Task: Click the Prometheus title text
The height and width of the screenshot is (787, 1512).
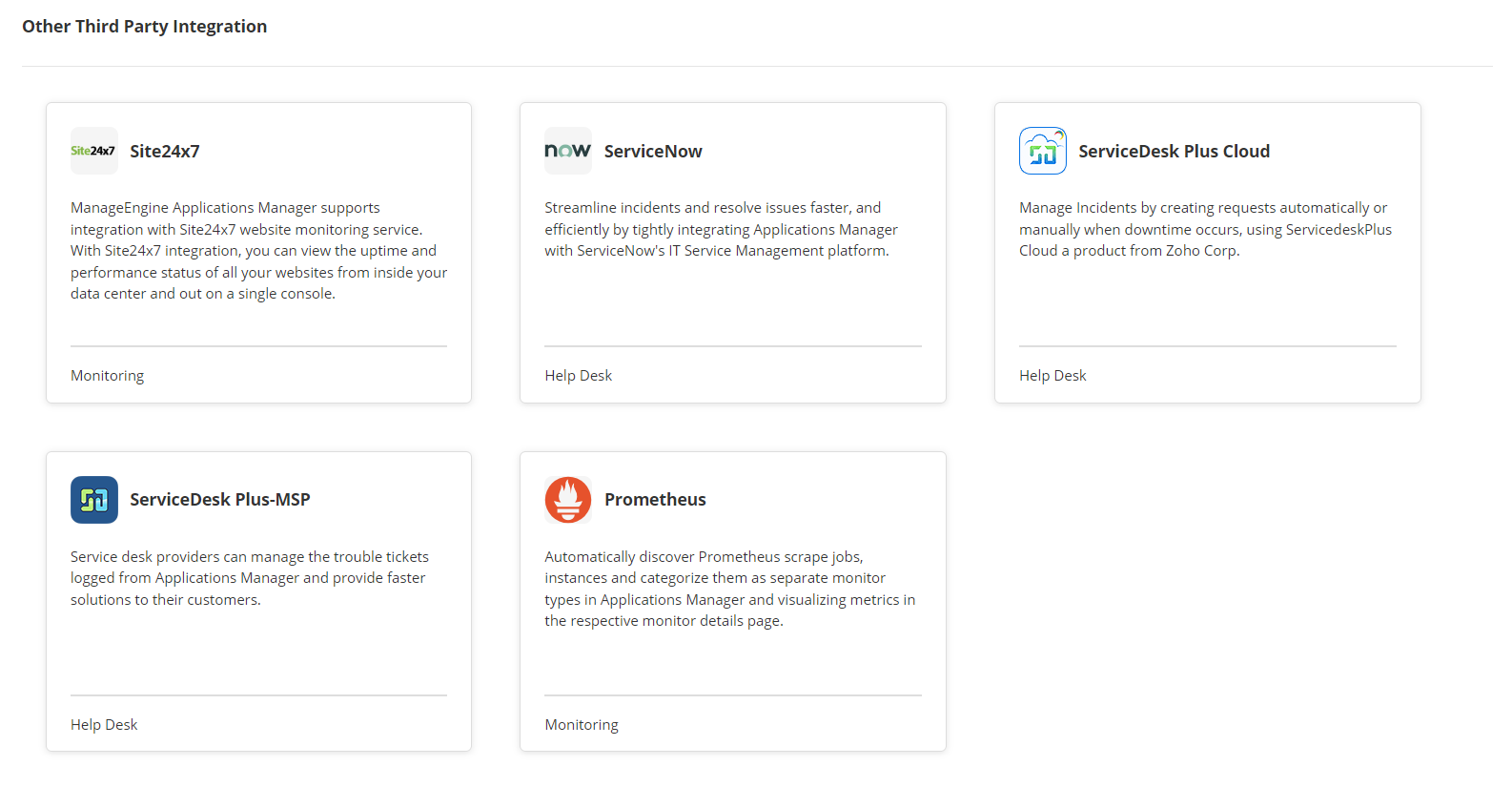Action: 656,499
